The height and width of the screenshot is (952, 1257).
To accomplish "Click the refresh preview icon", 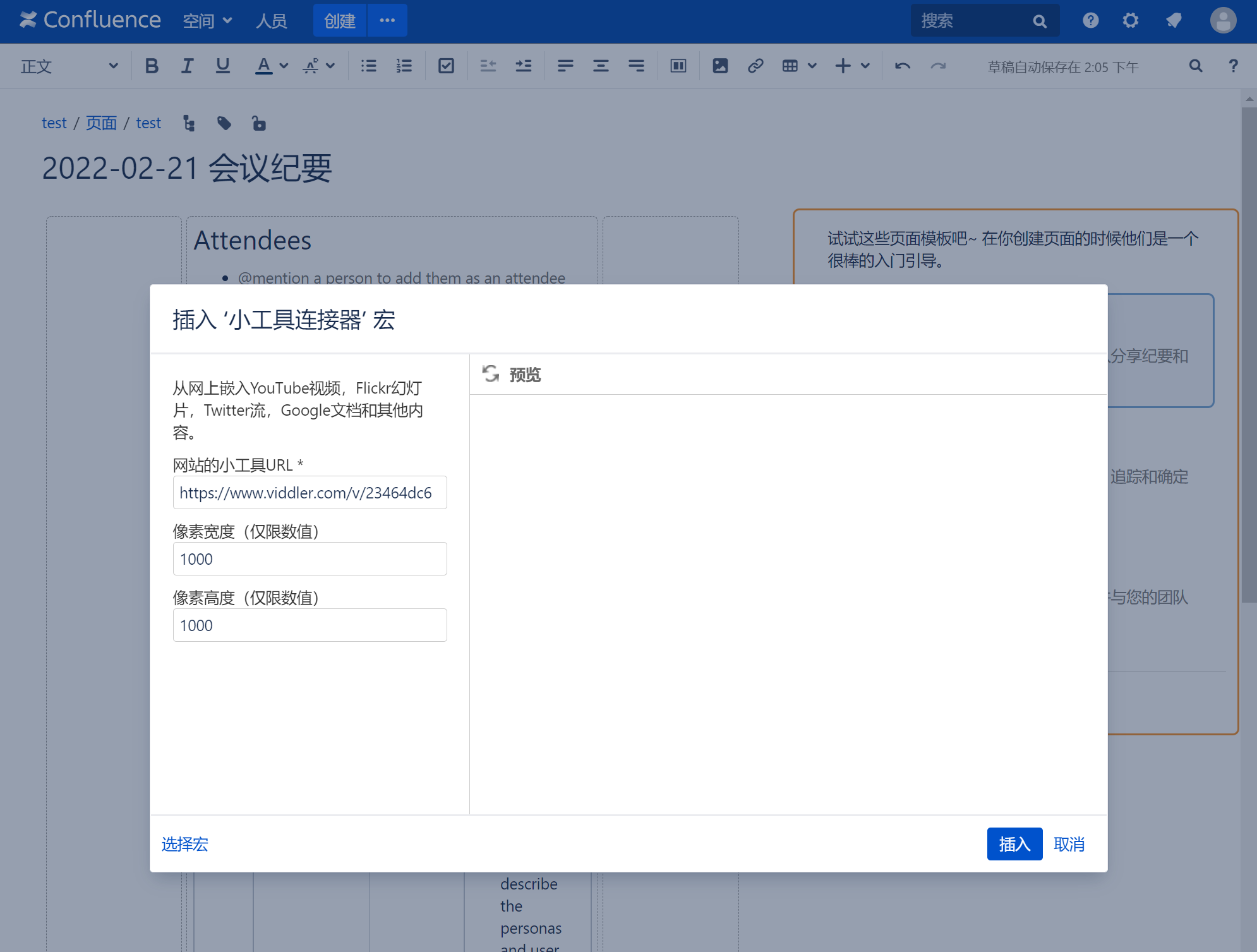I will pyautogui.click(x=491, y=374).
